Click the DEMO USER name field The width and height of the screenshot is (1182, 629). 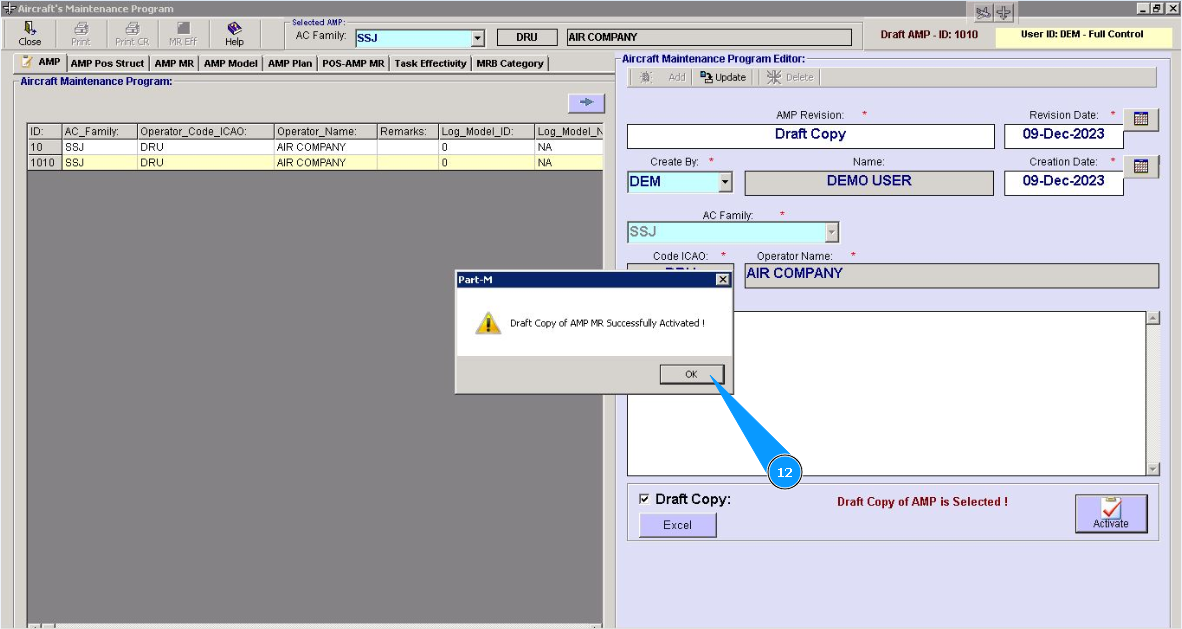click(869, 183)
